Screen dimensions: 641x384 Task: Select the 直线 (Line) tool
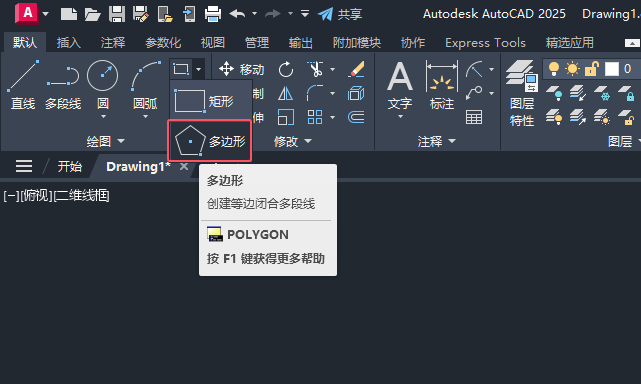tap(23, 85)
